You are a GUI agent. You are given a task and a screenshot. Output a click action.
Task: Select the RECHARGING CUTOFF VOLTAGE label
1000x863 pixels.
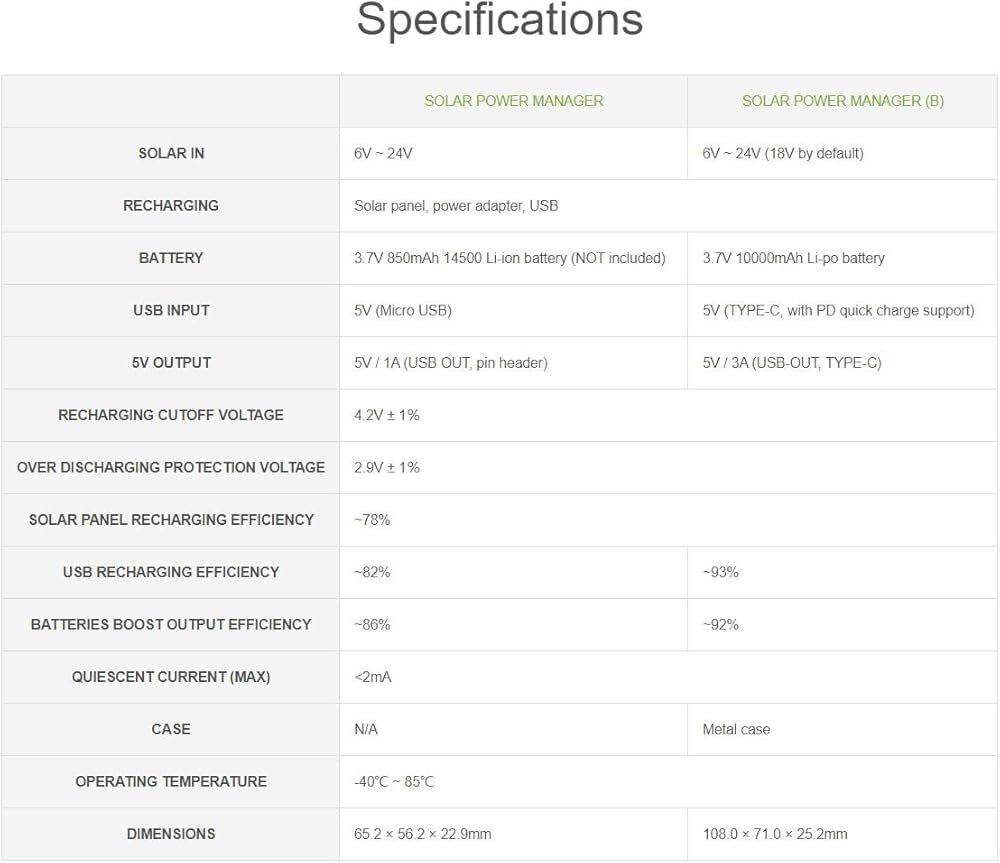tap(171, 415)
